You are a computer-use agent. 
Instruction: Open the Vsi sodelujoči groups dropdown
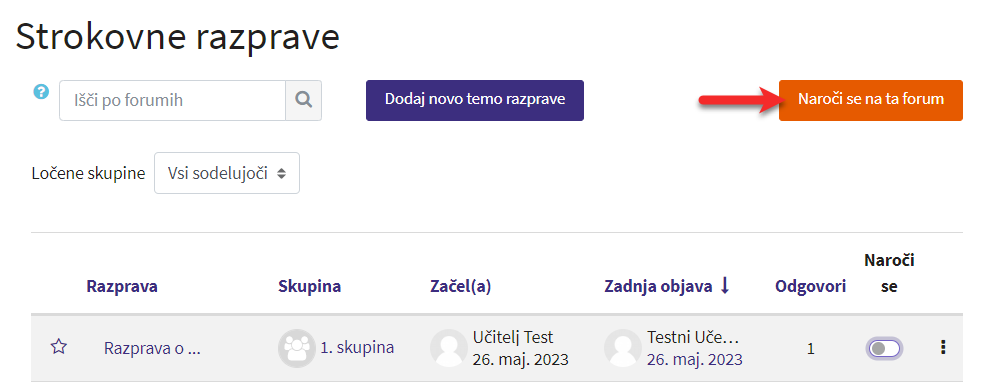pyautogui.click(x=227, y=173)
